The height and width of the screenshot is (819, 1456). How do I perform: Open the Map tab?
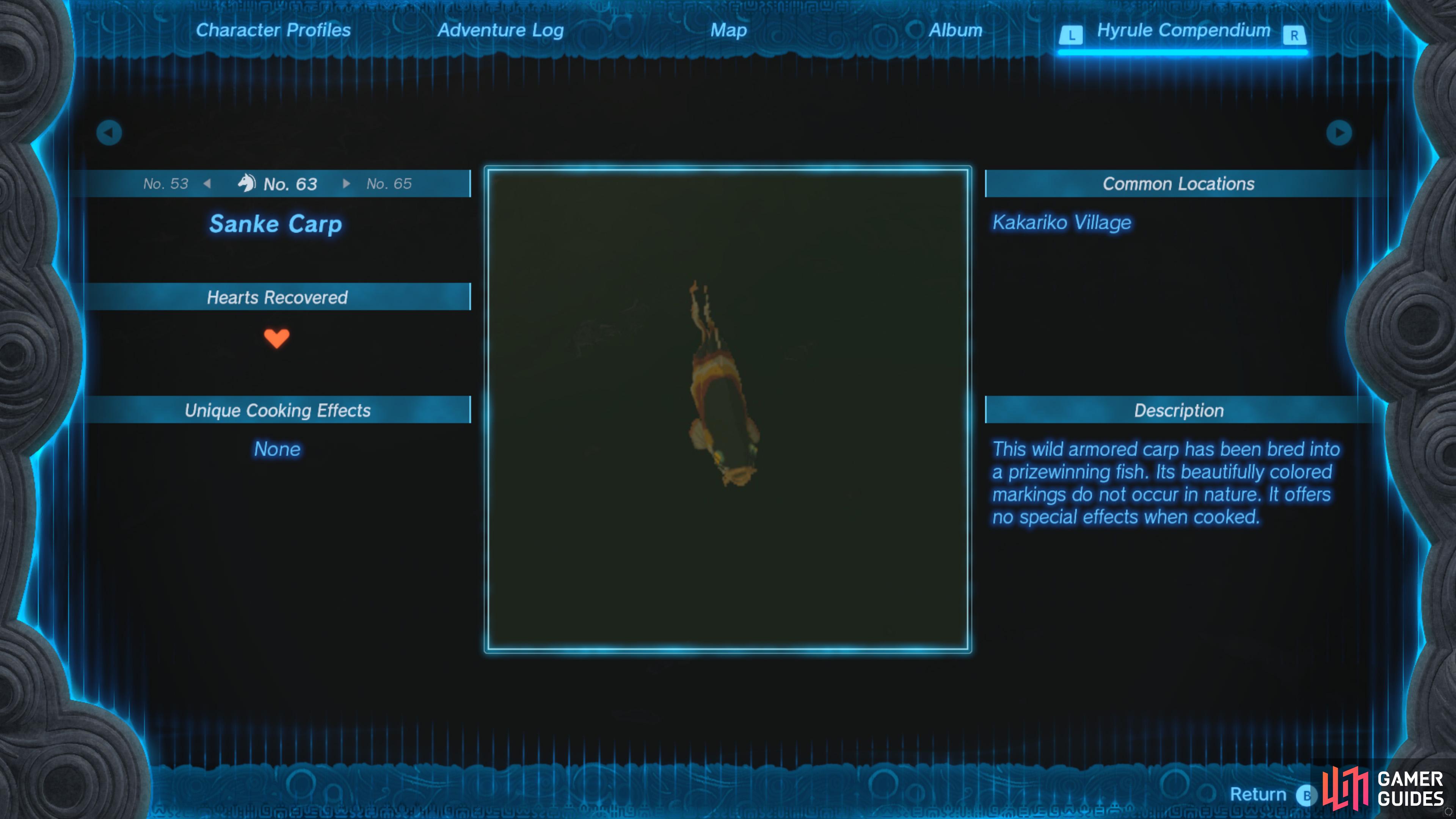728,30
